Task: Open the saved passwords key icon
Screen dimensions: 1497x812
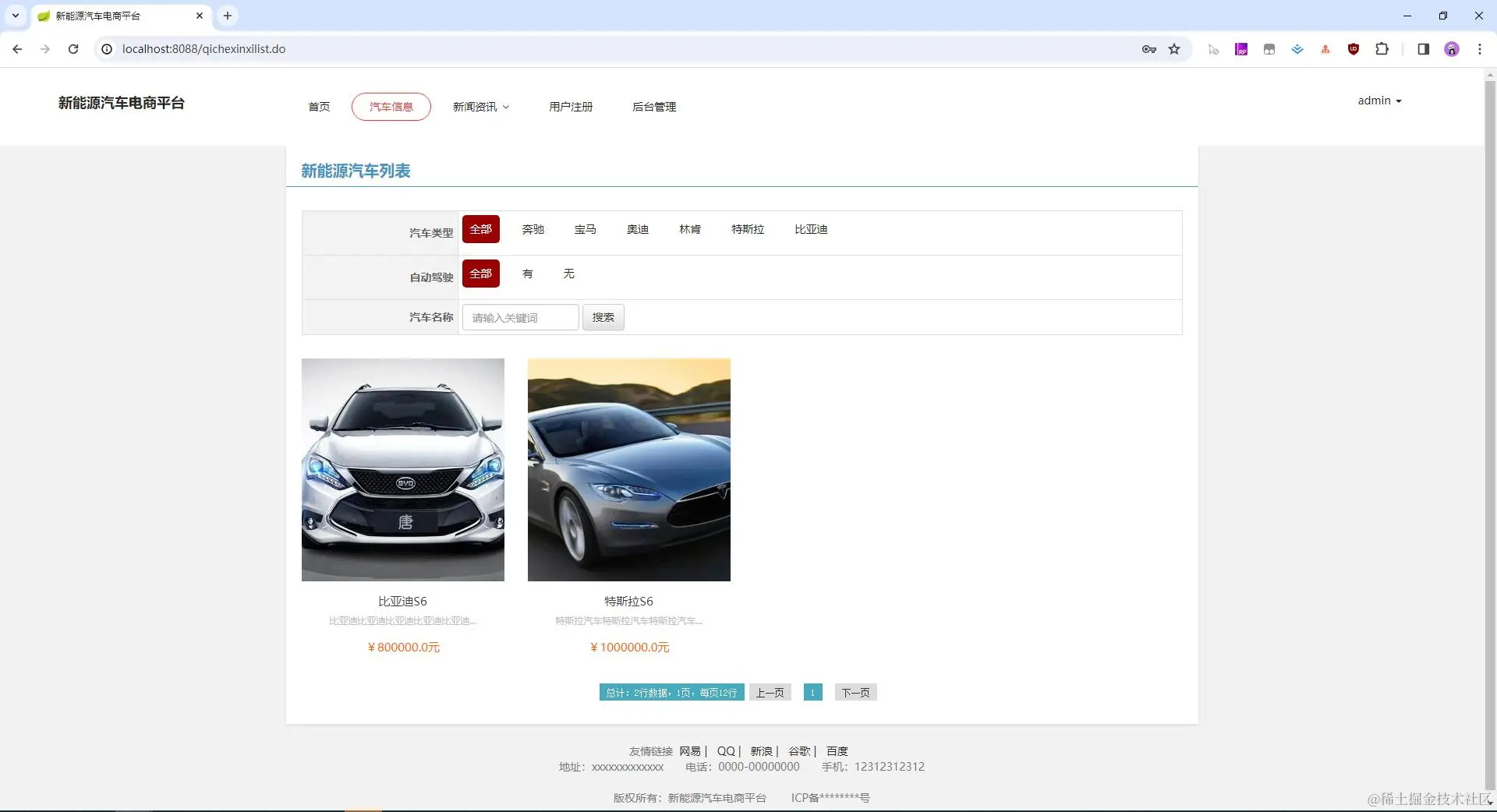Action: 1148,49
